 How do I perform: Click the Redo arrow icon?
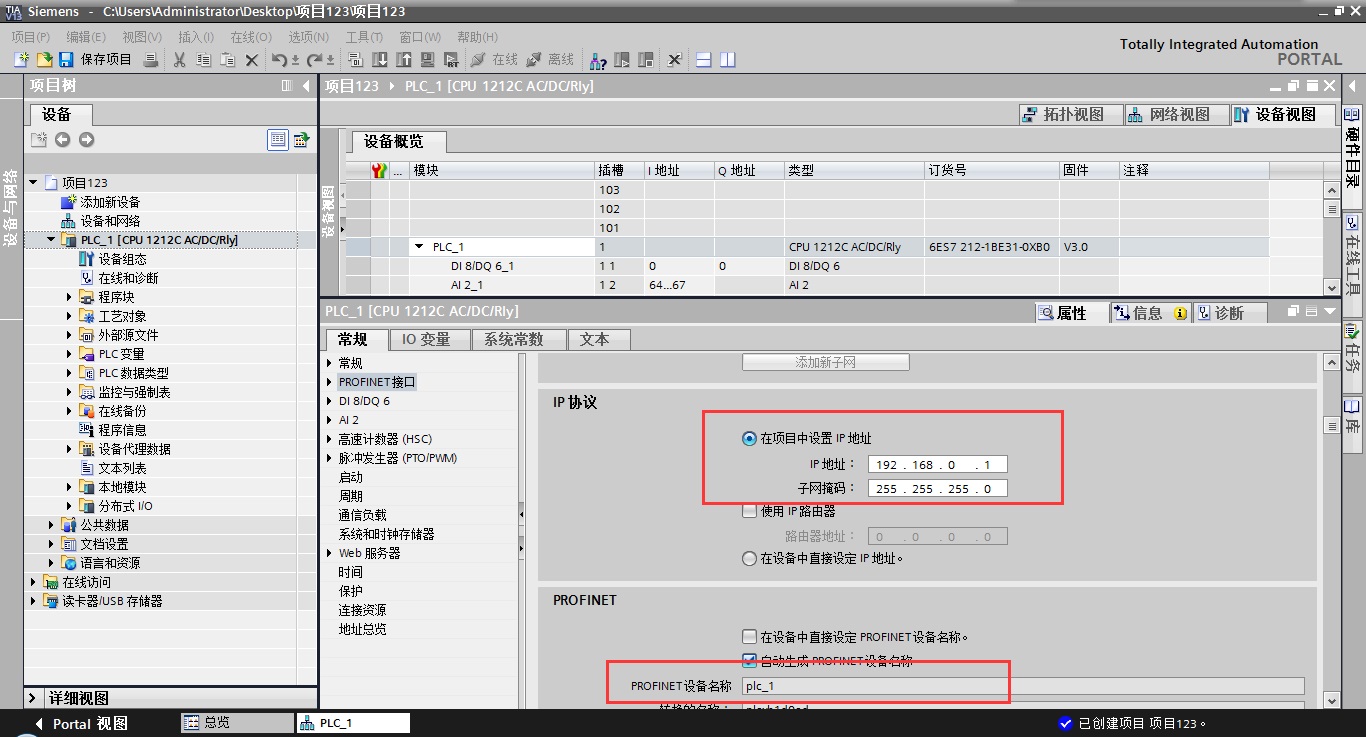click(316, 60)
